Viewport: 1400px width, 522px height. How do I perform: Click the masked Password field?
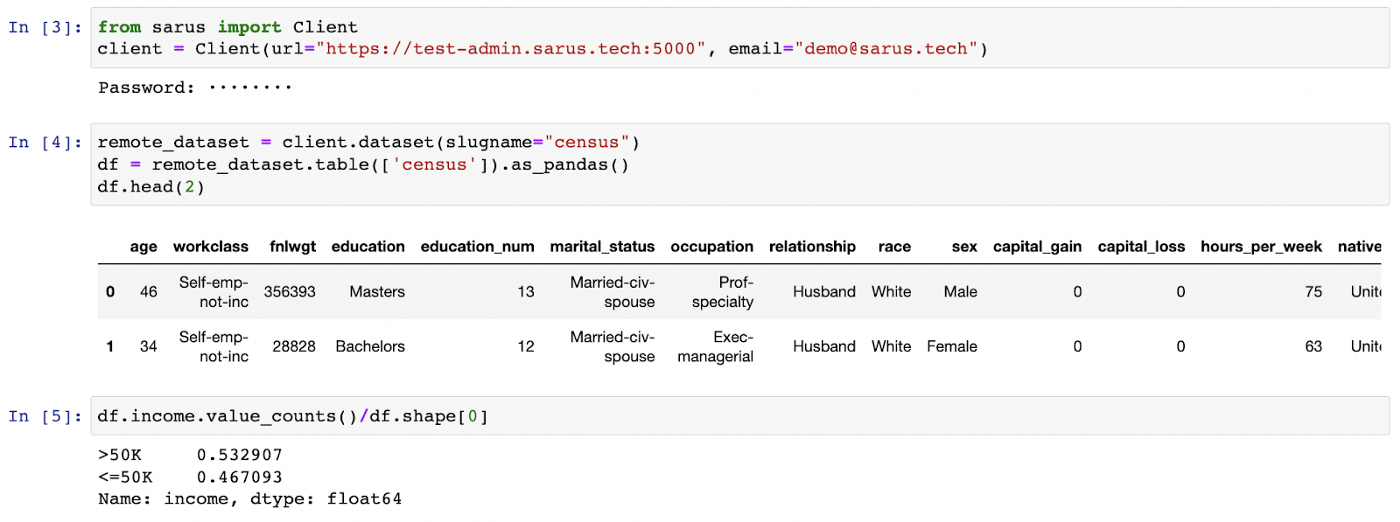pos(250,88)
